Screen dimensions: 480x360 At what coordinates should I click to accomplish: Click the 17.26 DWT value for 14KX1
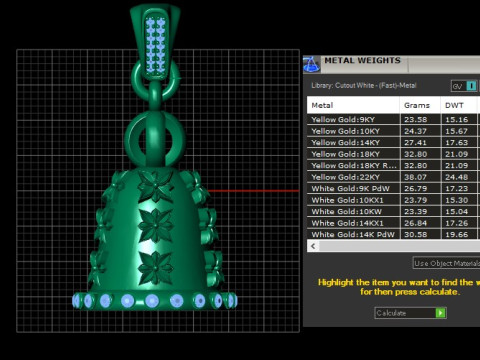tap(457, 223)
